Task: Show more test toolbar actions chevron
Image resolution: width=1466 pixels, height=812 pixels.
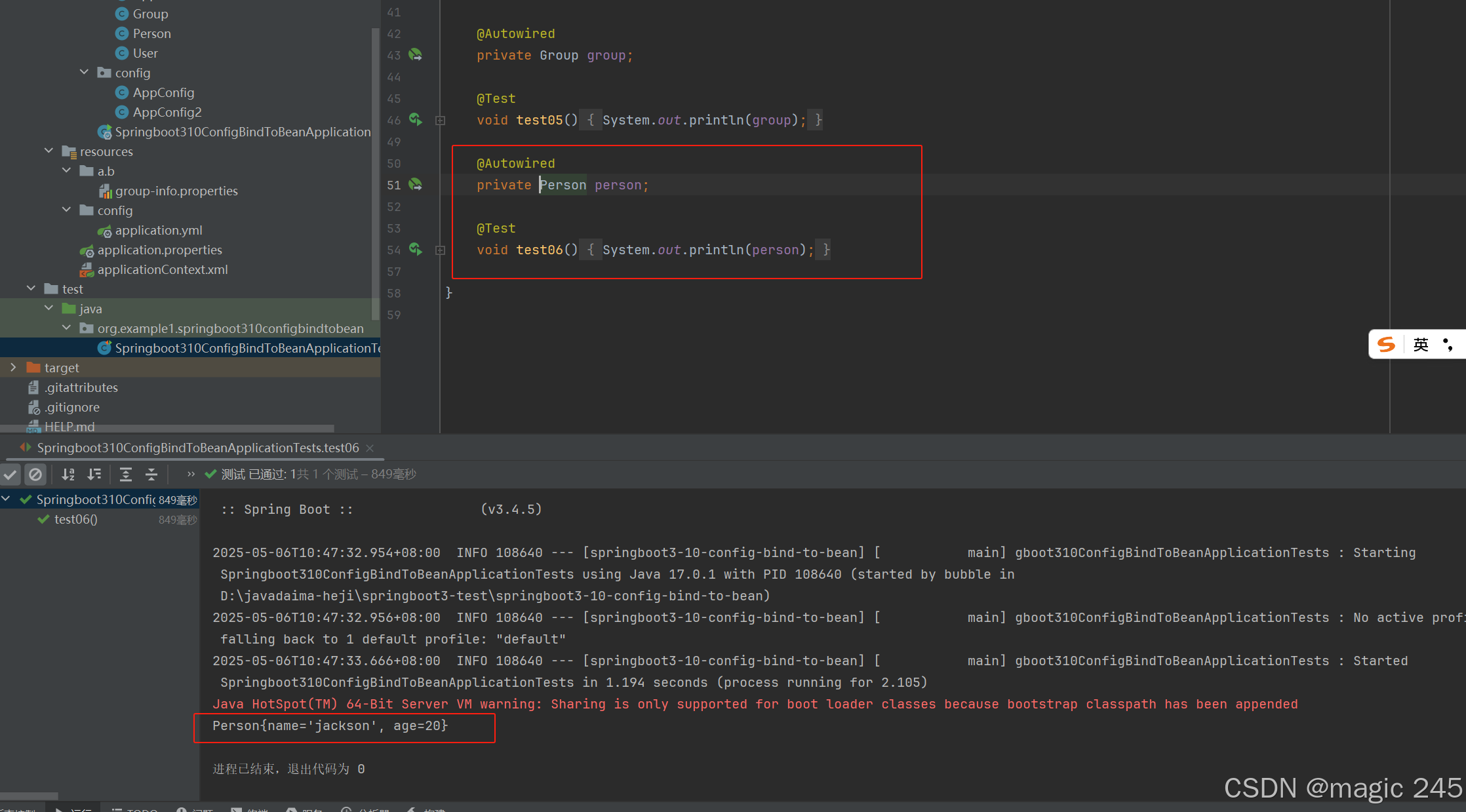Action: pyautogui.click(x=191, y=474)
